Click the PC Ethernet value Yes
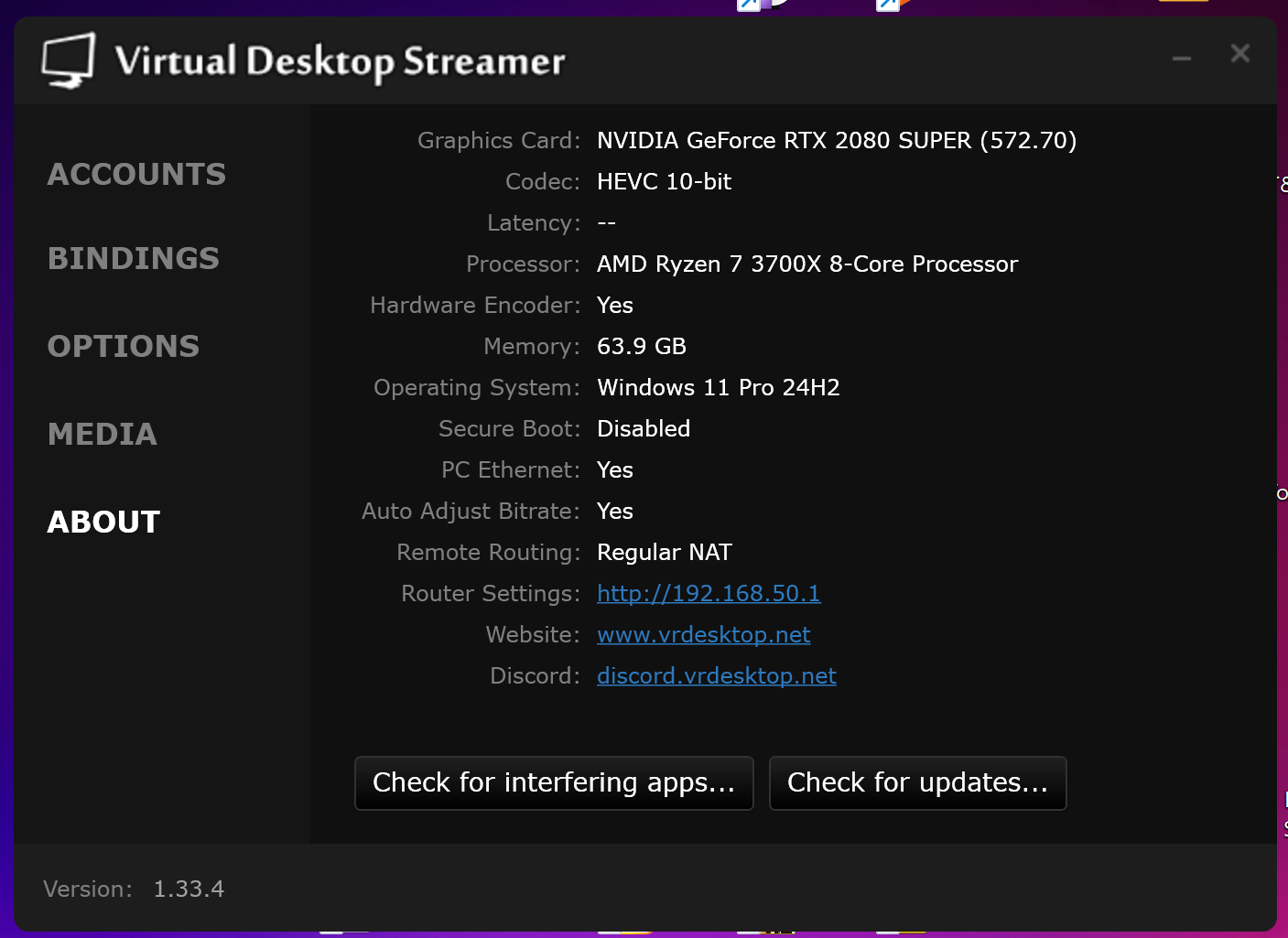The height and width of the screenshot is (938, 1288). (x=615, y=469)
